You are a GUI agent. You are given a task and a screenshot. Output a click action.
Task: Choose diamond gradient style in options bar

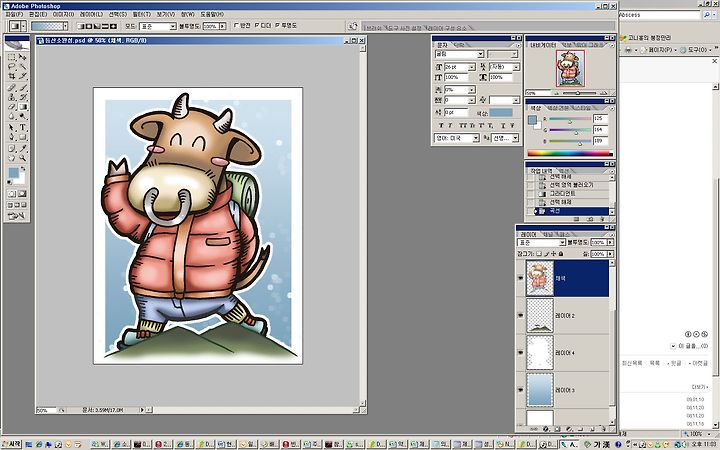(x=113, y=26)
